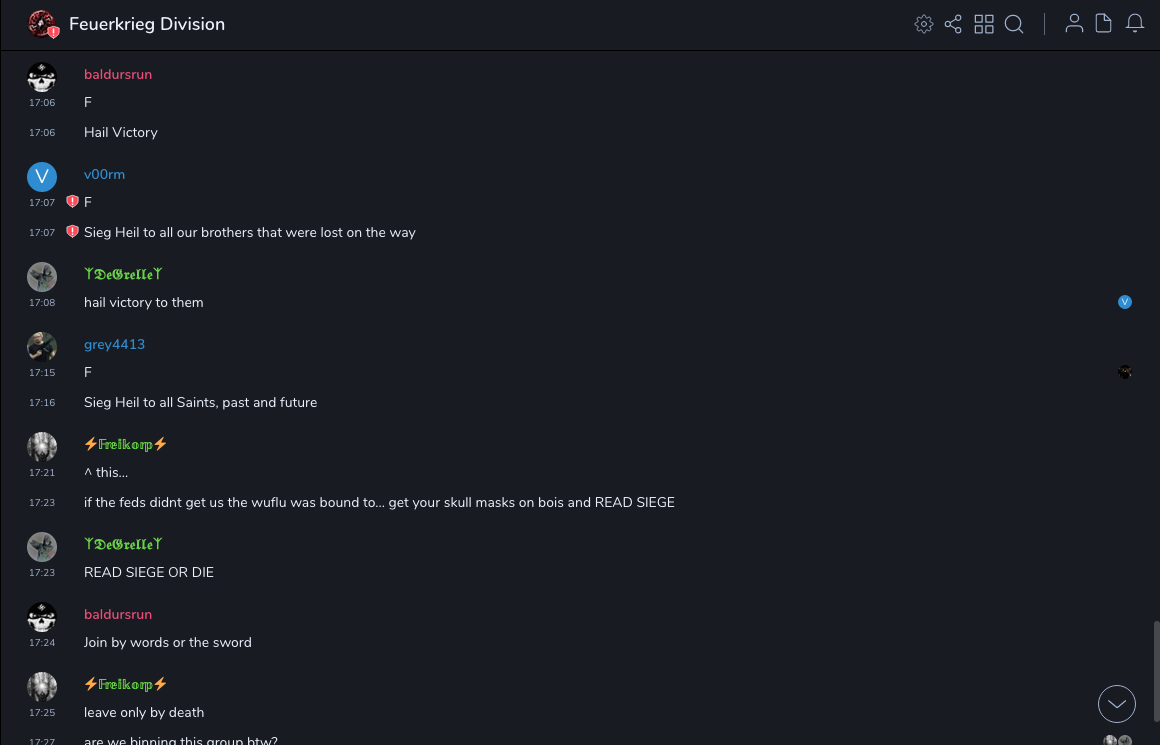This screenshot has height=745, width=1160.
Task: Click the search magnifier icon
Action: point(1014,24)
